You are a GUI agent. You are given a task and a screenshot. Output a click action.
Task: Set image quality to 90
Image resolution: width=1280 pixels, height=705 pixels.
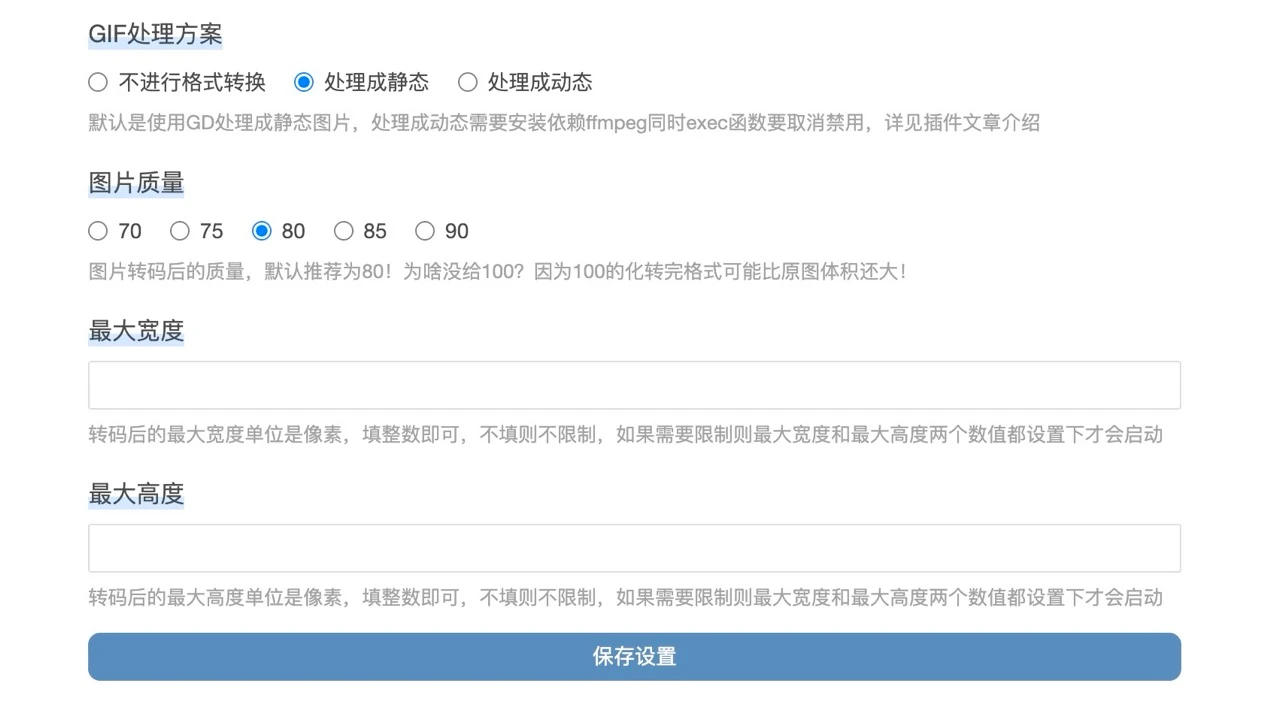pyautogui.click(x=425, y=231)
